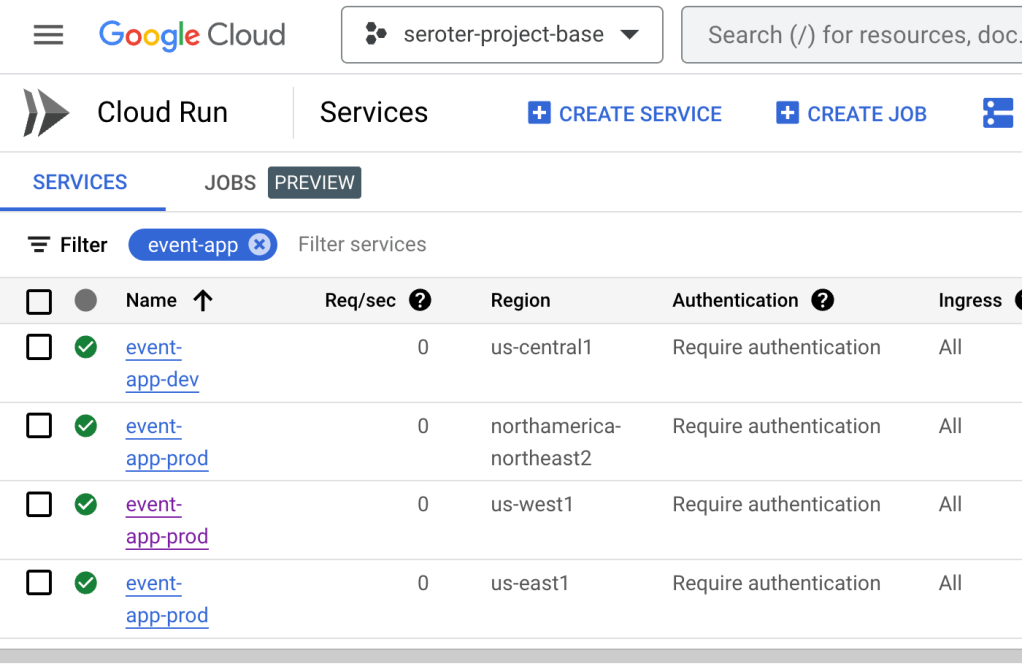
Task: Sort by Name using arrow
Action: (x=203, y=301)
